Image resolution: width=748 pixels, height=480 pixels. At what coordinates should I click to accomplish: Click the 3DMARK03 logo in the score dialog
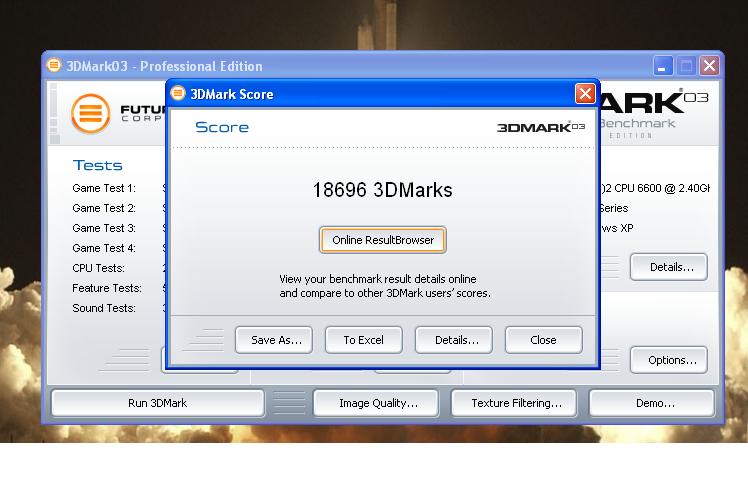(540, 127)
